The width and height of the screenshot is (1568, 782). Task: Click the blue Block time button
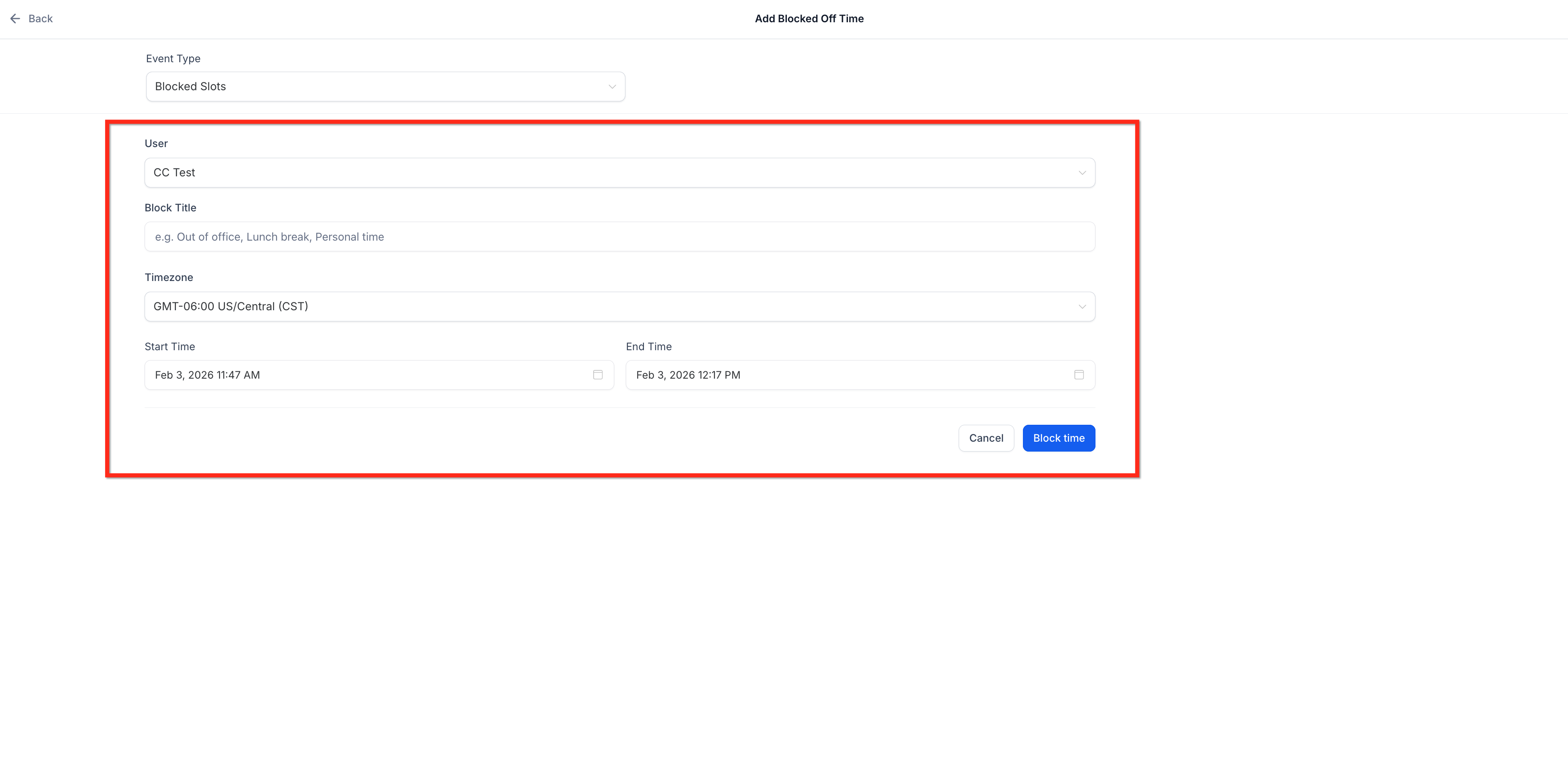1058,438
